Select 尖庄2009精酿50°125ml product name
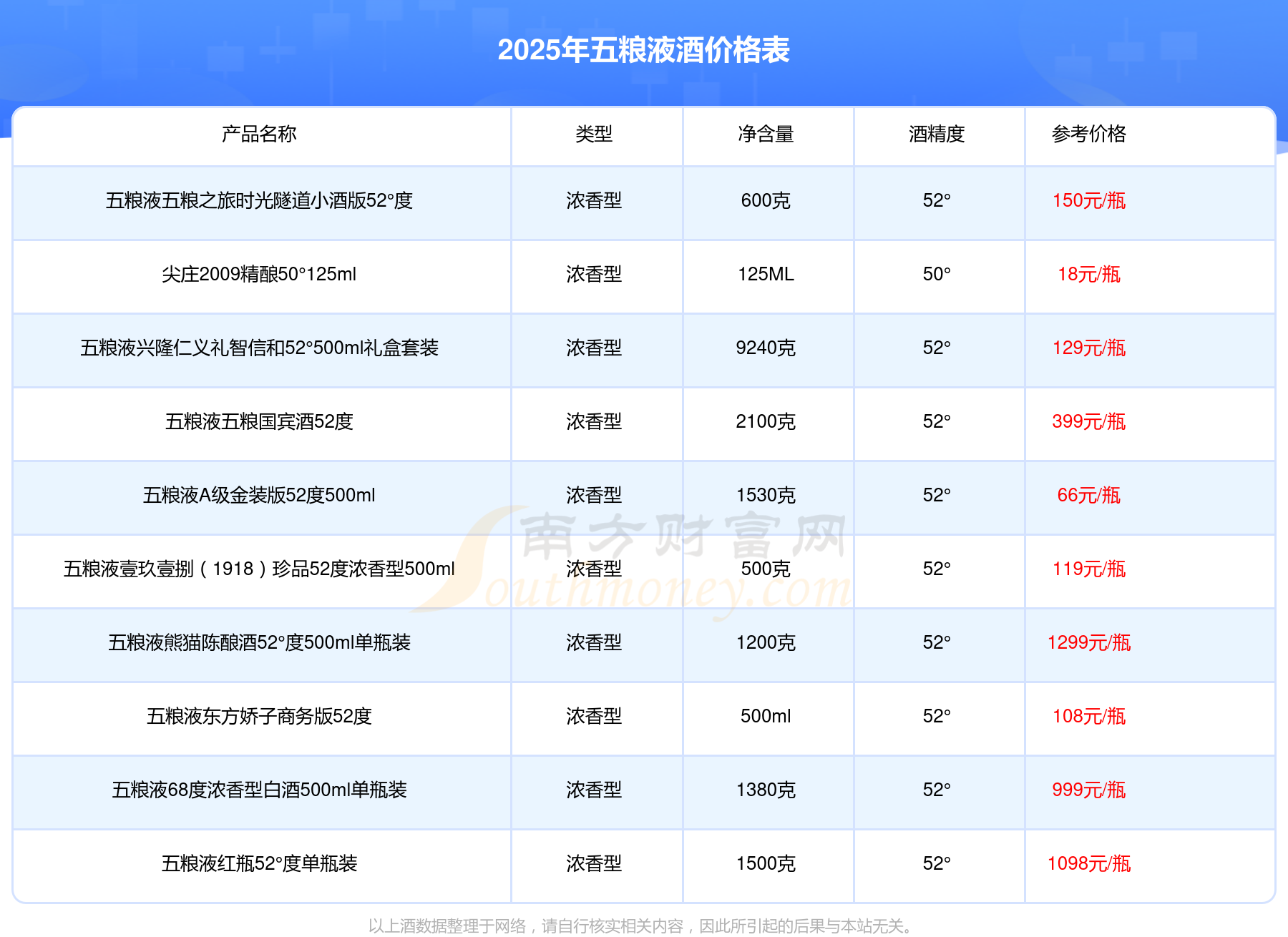This screenshot has height=937, width=1288. tap(259, 274)
